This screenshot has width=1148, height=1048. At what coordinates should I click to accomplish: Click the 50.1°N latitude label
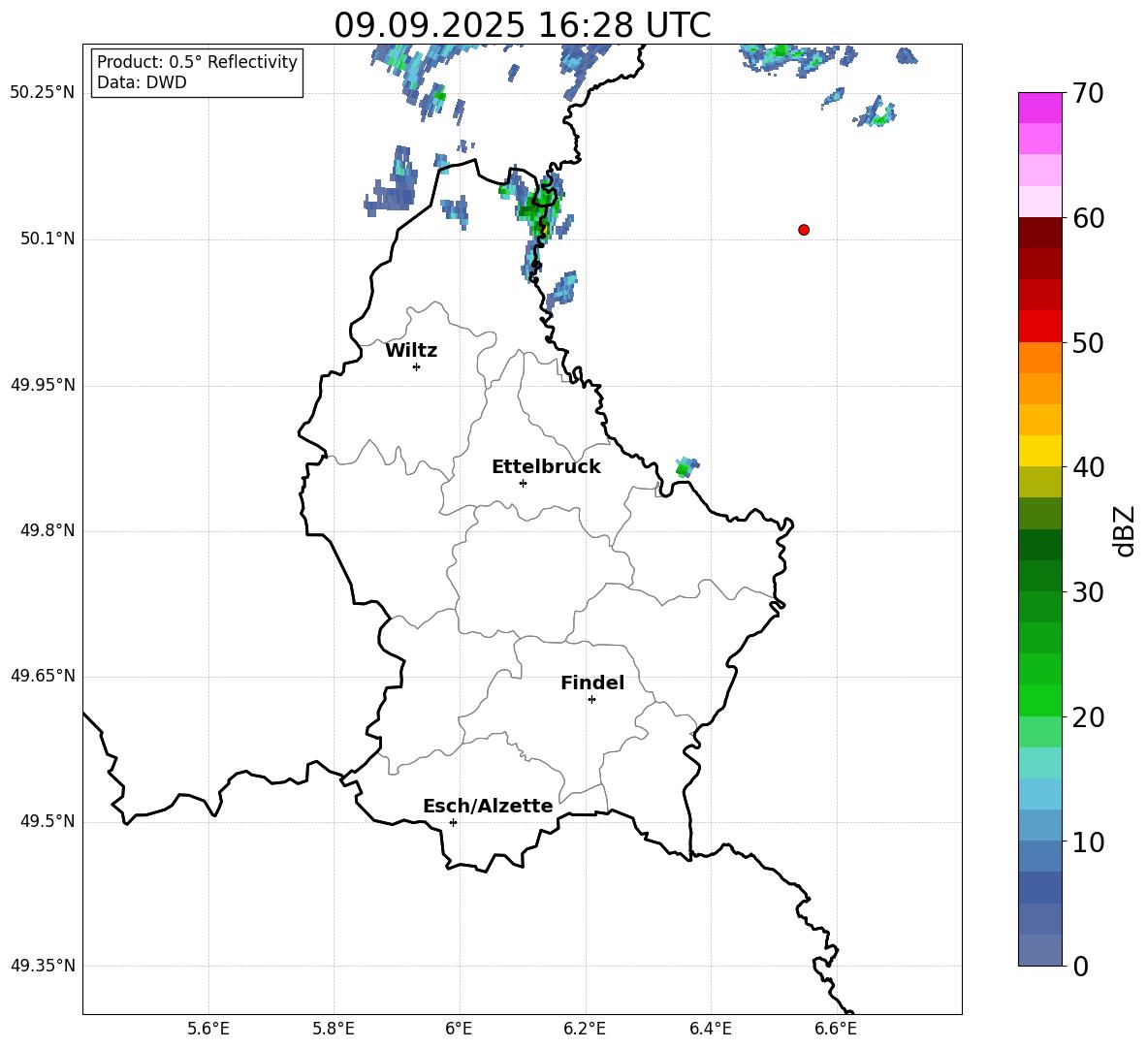tap(48, 238)
